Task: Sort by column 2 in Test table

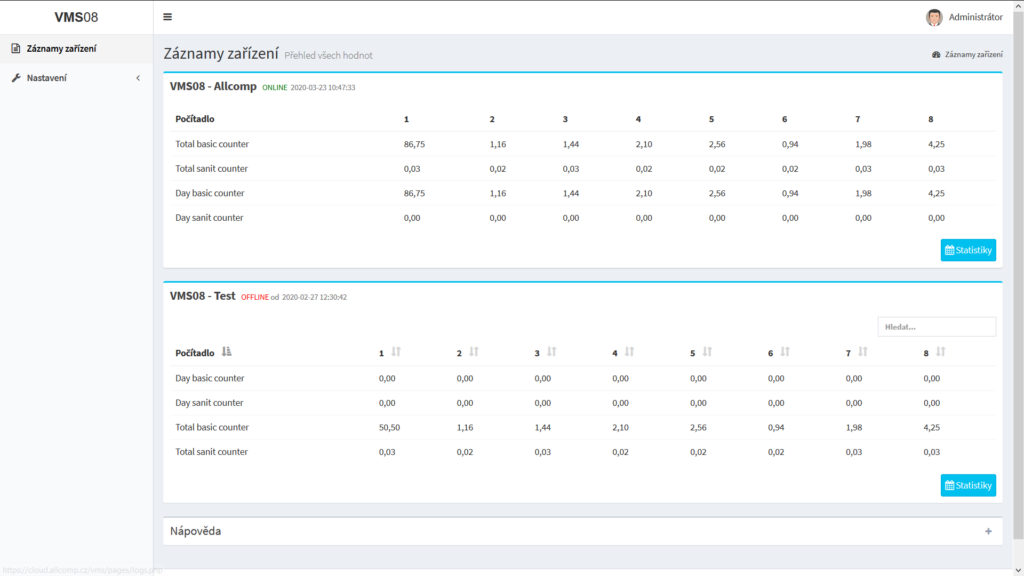Action: pyautogui.click(x=474, y=352)
